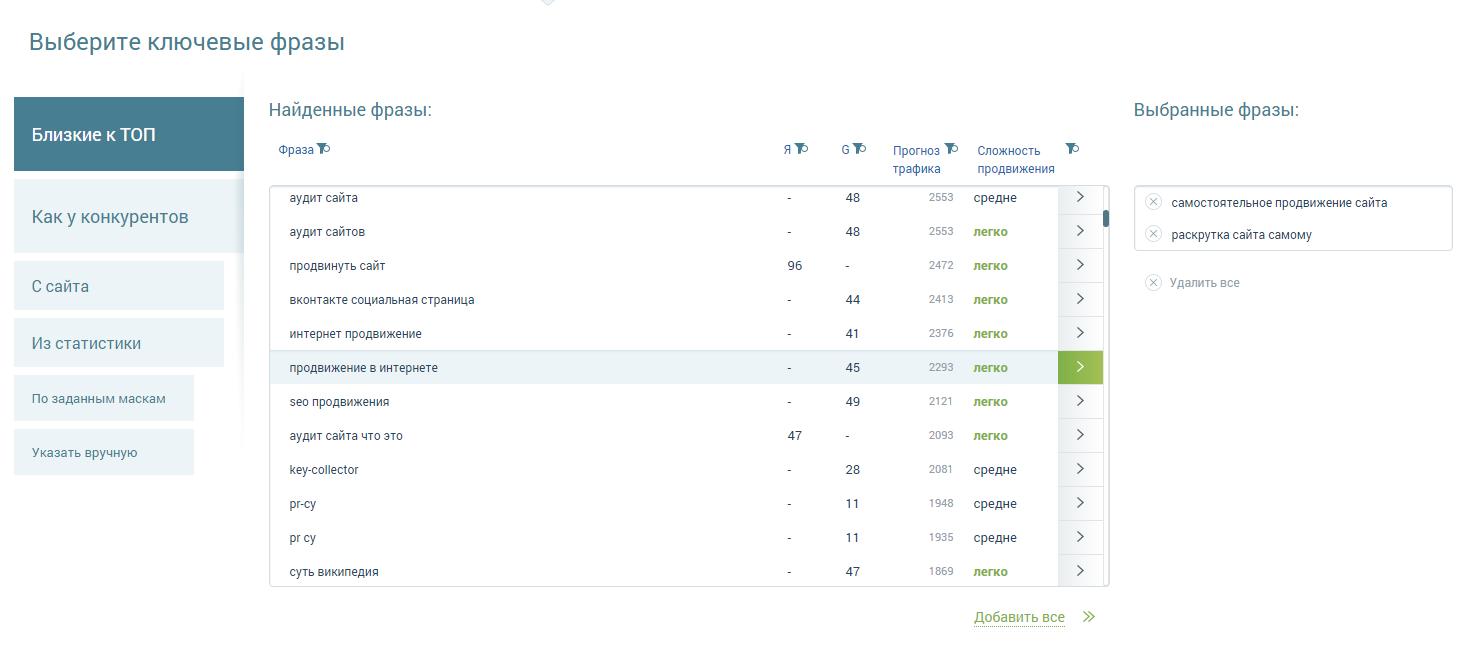Add phrase суть википедия with arrow
This screenshot has width=1460, height=648.
coord(1080,571)
